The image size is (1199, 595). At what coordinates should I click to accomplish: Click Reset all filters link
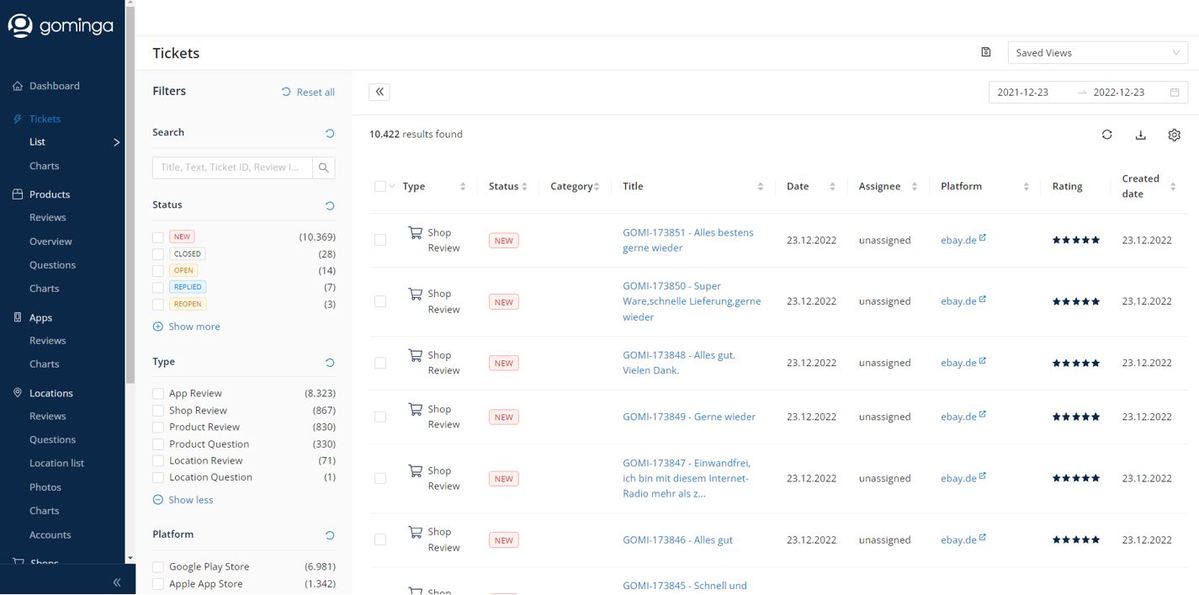click(308, 92)
